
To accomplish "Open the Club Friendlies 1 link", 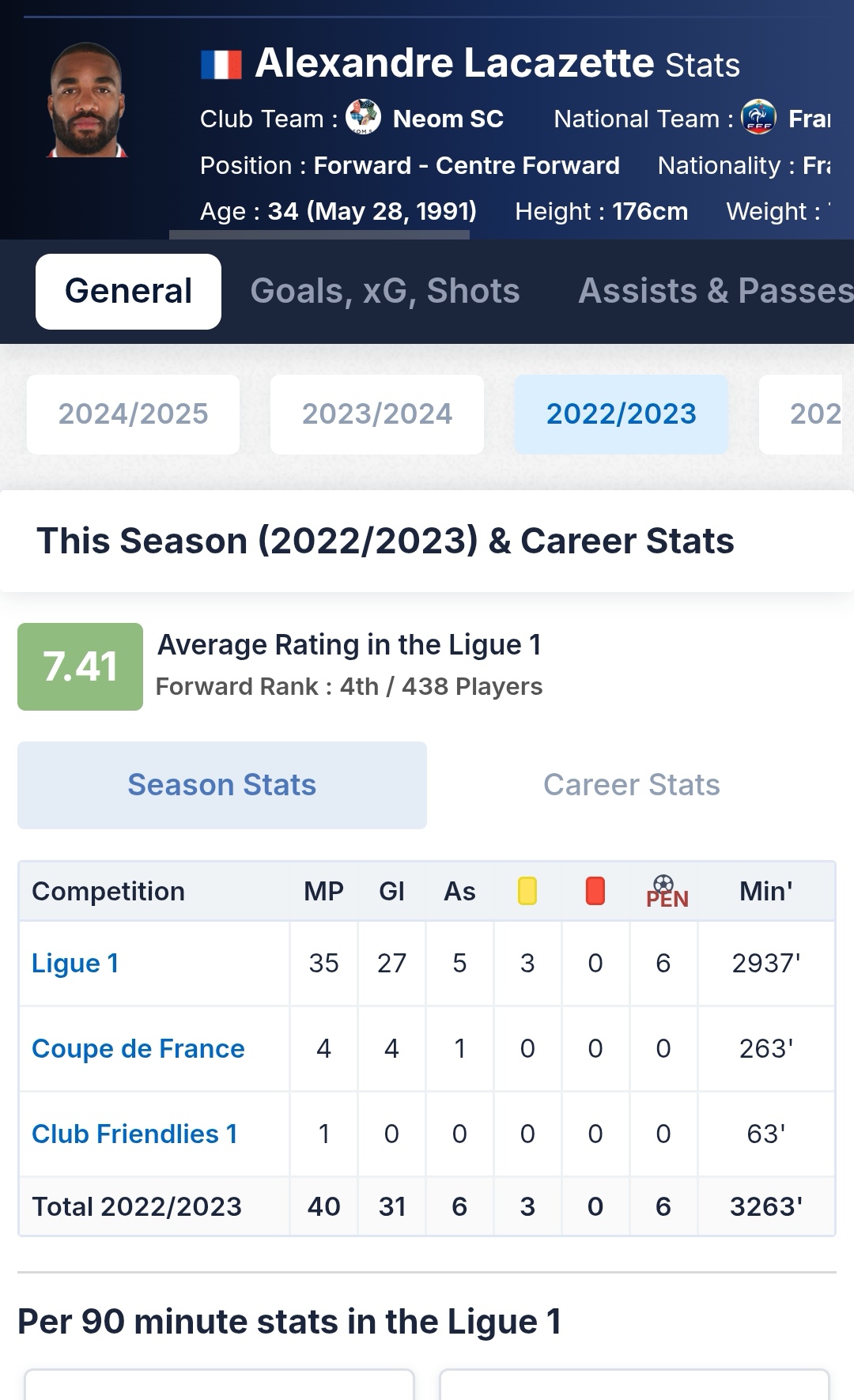I will point(134,1134).
